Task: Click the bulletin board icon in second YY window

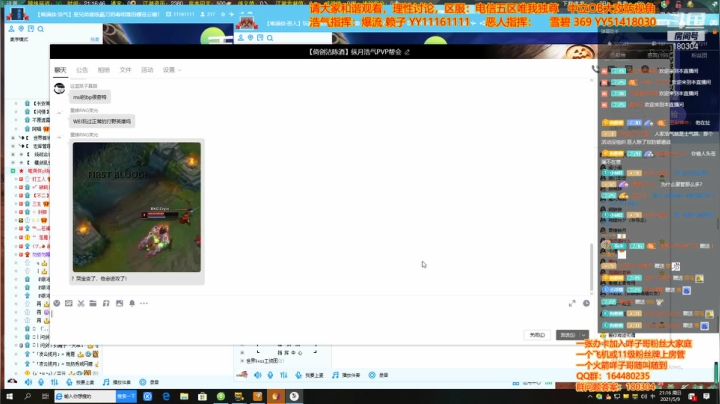Action: (260, 38)
